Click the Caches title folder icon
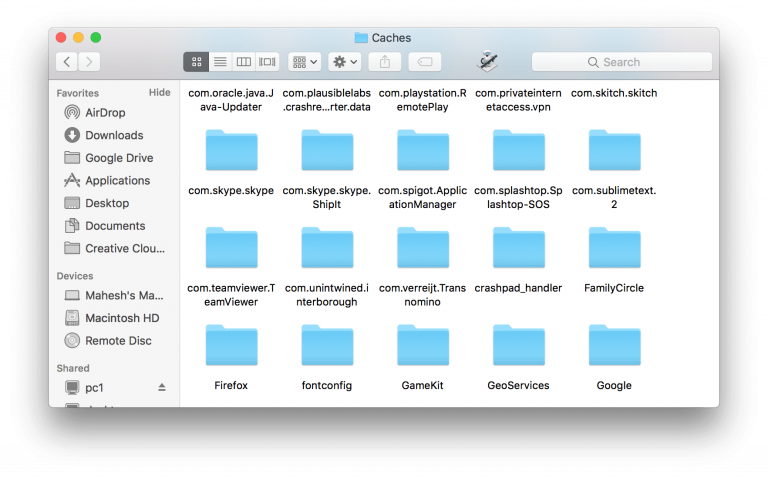This screenshot has width=768, height=477. pyautogui.click(x=361, y=38)
